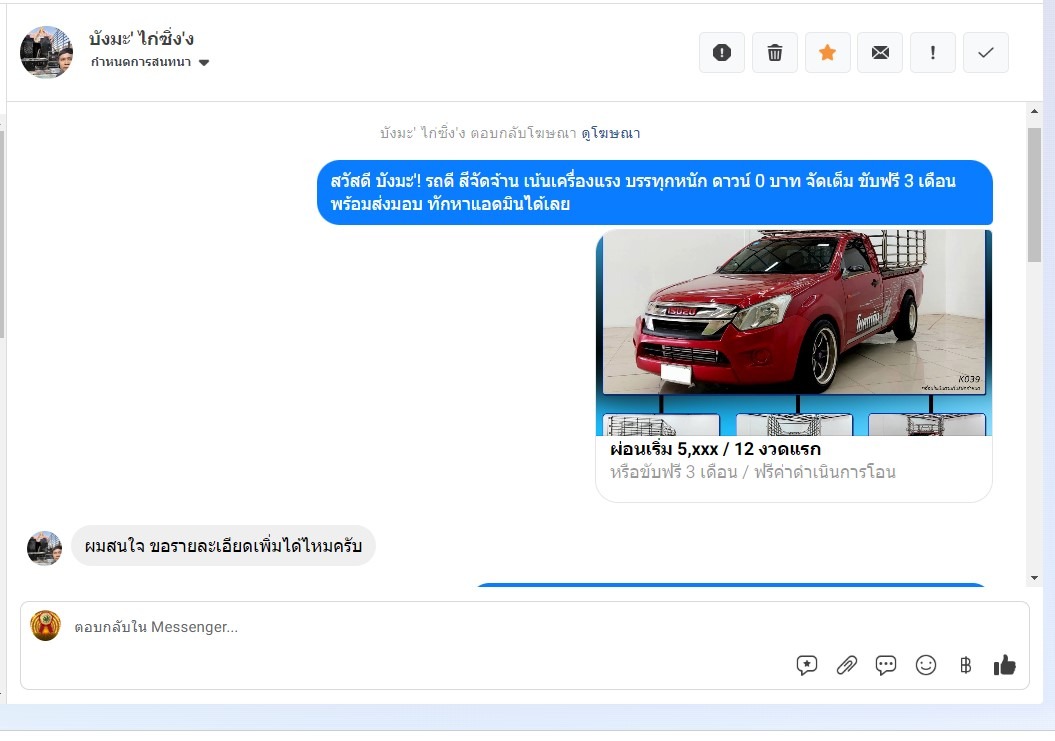The height and width of the screenshot is (741, 1055).
Task: Open the contact's profile picture in header
Action: [x=46, y=52]
